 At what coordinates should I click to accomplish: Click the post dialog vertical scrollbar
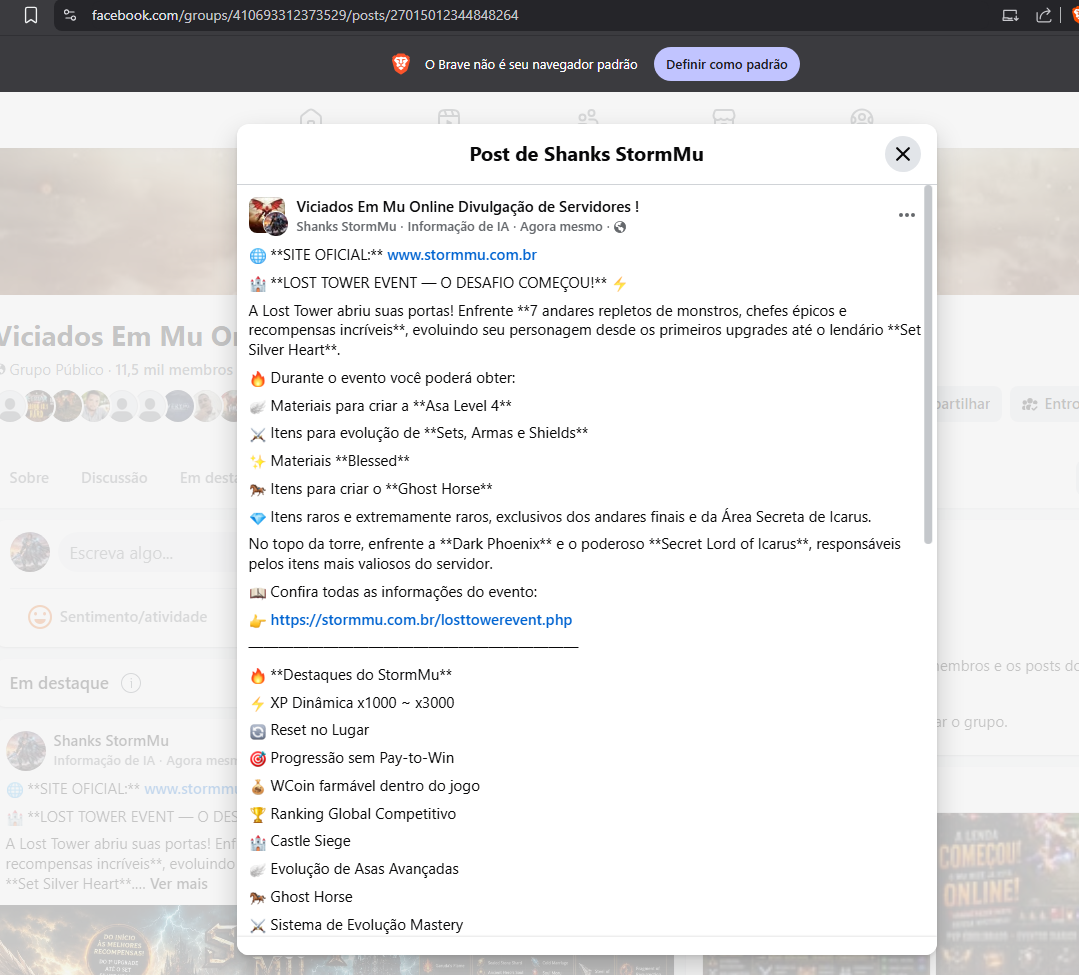928,365
